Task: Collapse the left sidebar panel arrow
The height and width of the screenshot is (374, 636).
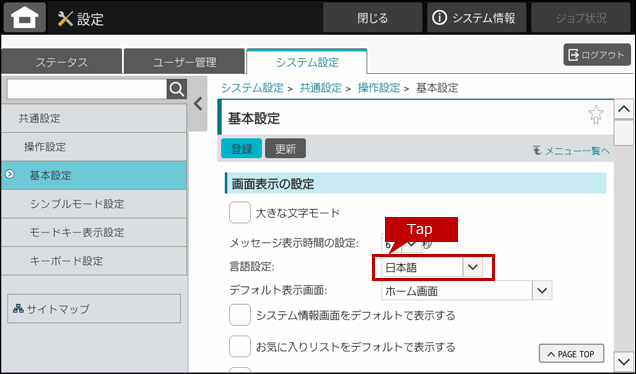Action: click(198, 104)
